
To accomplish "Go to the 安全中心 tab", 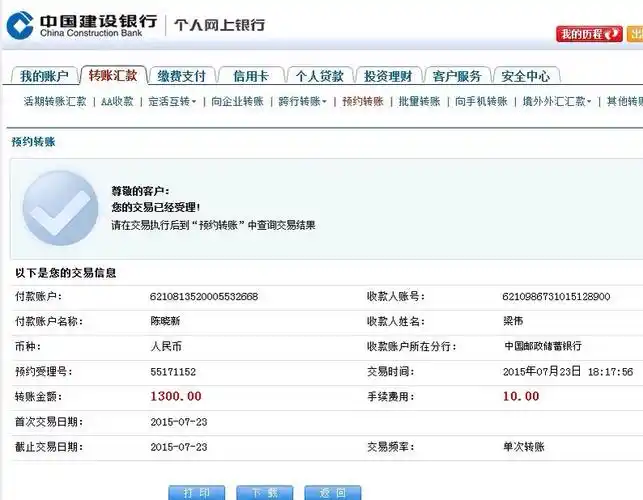I will tap(526, 76).
